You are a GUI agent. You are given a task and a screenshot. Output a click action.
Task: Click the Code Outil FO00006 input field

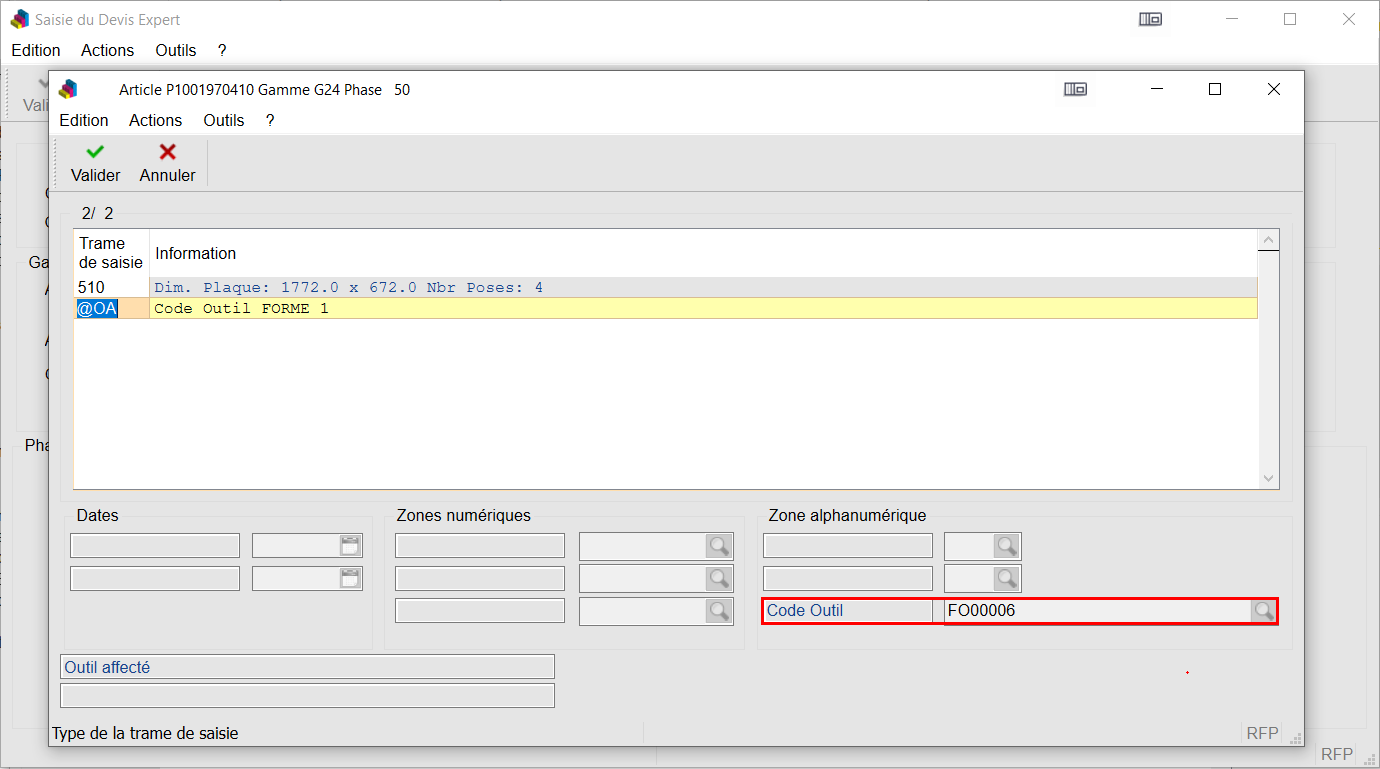1095,611
